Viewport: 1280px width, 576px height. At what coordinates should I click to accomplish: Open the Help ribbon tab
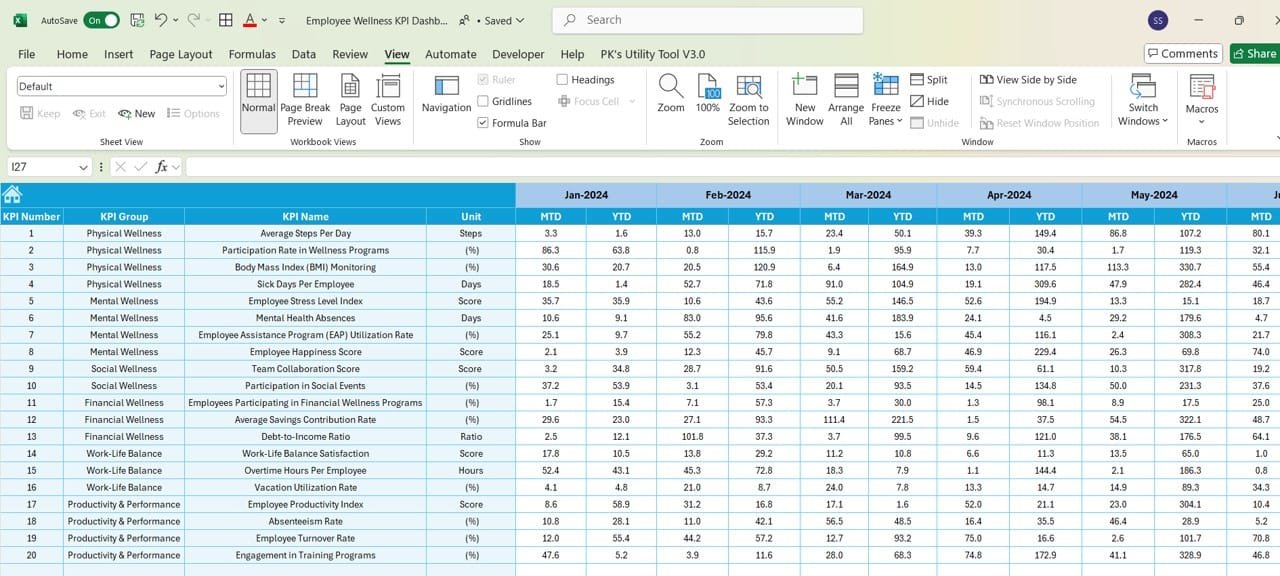pyautogui.click(x=572, y=54)
